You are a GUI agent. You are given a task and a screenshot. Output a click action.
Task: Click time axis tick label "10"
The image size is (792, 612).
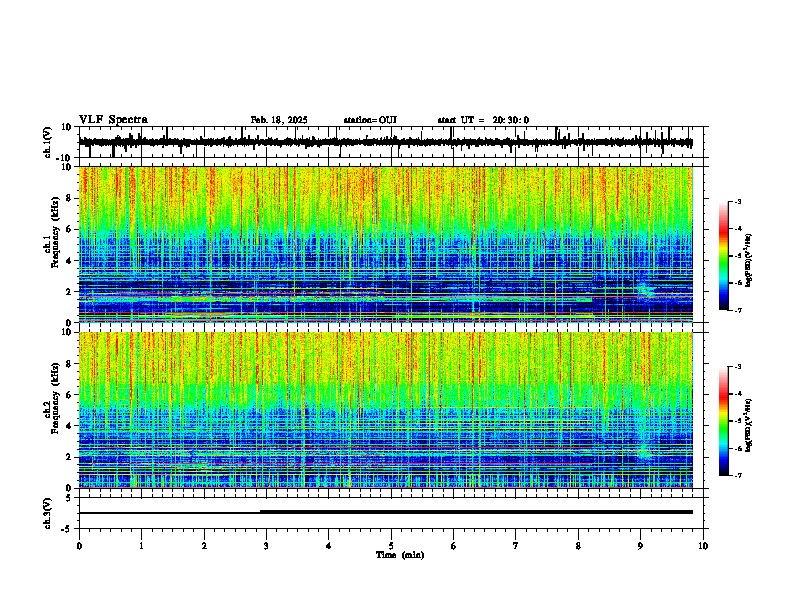point(703,546)
